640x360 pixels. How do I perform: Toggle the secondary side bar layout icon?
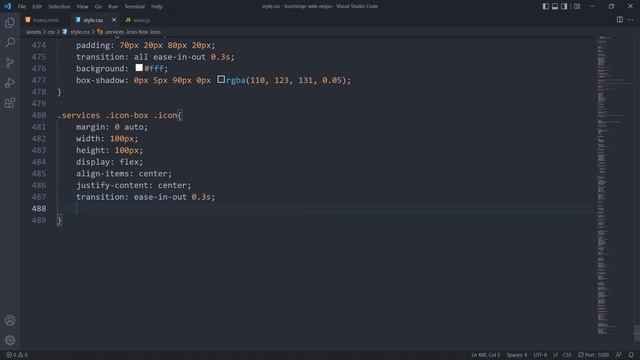click(x=564, y=6)
